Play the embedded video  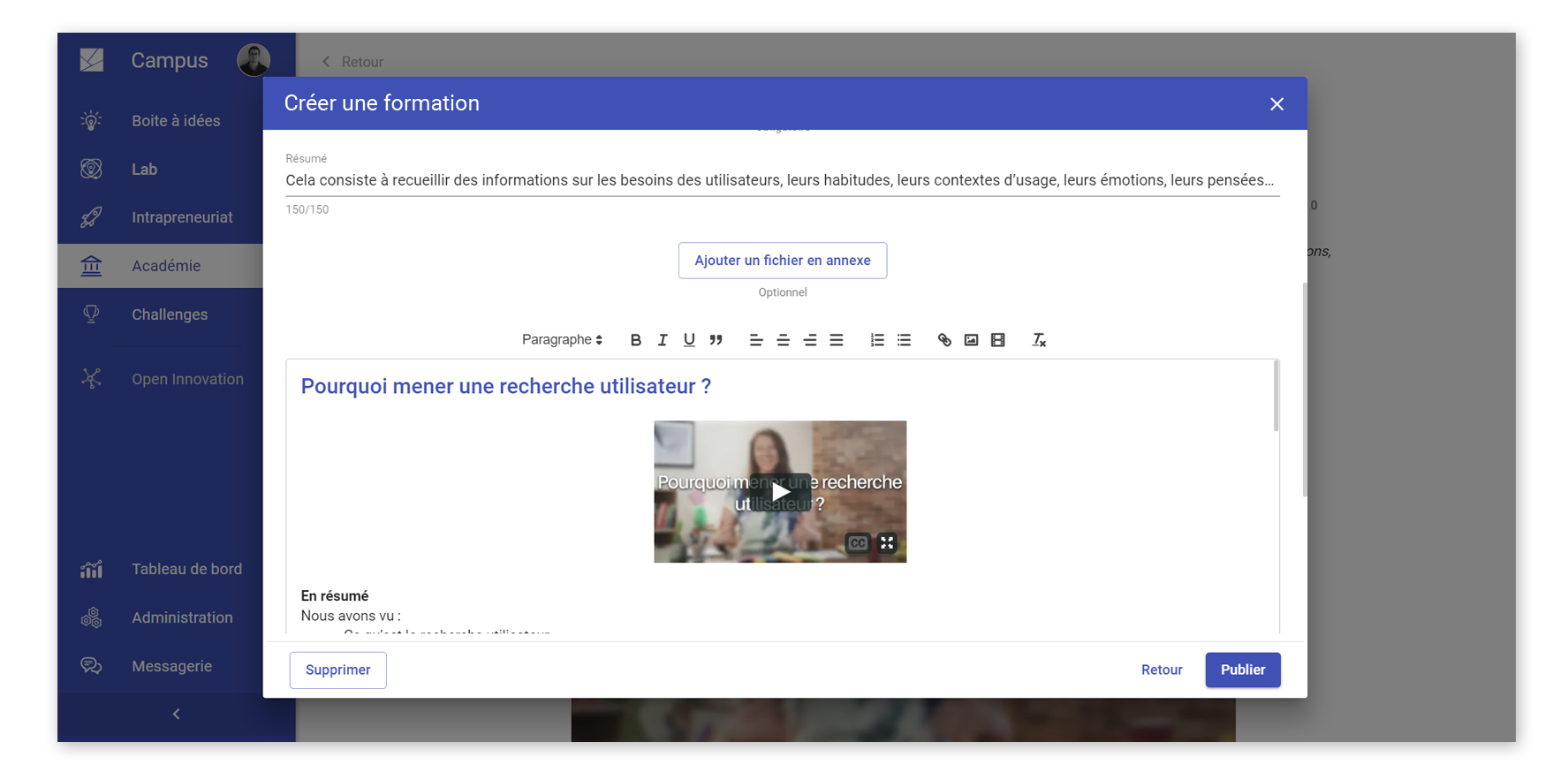[780, 492]
